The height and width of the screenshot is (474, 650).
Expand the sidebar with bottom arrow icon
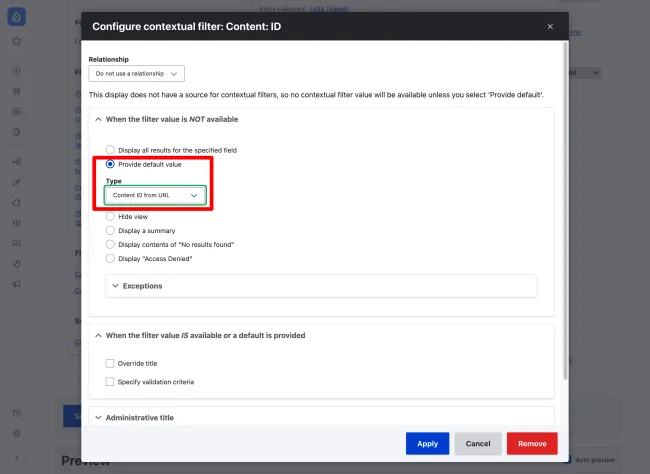click(17, 458)
